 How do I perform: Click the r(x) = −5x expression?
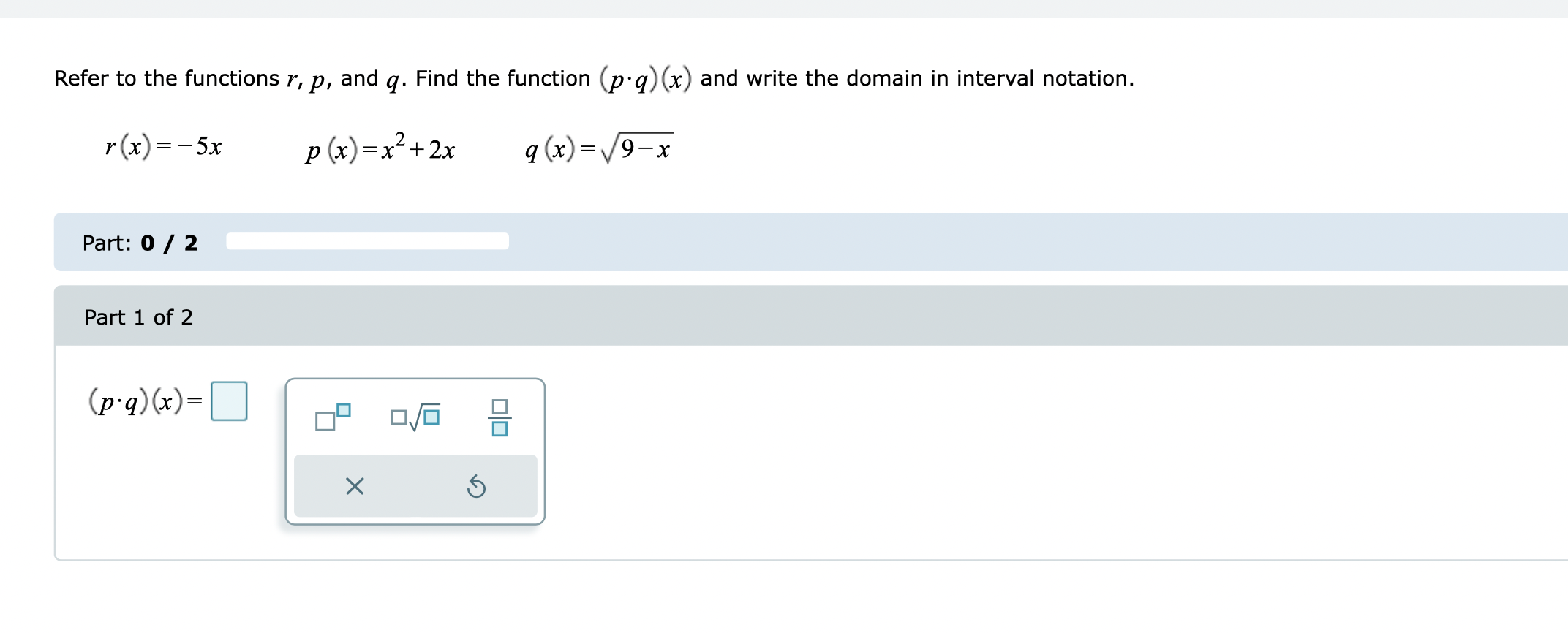(164, 146)
